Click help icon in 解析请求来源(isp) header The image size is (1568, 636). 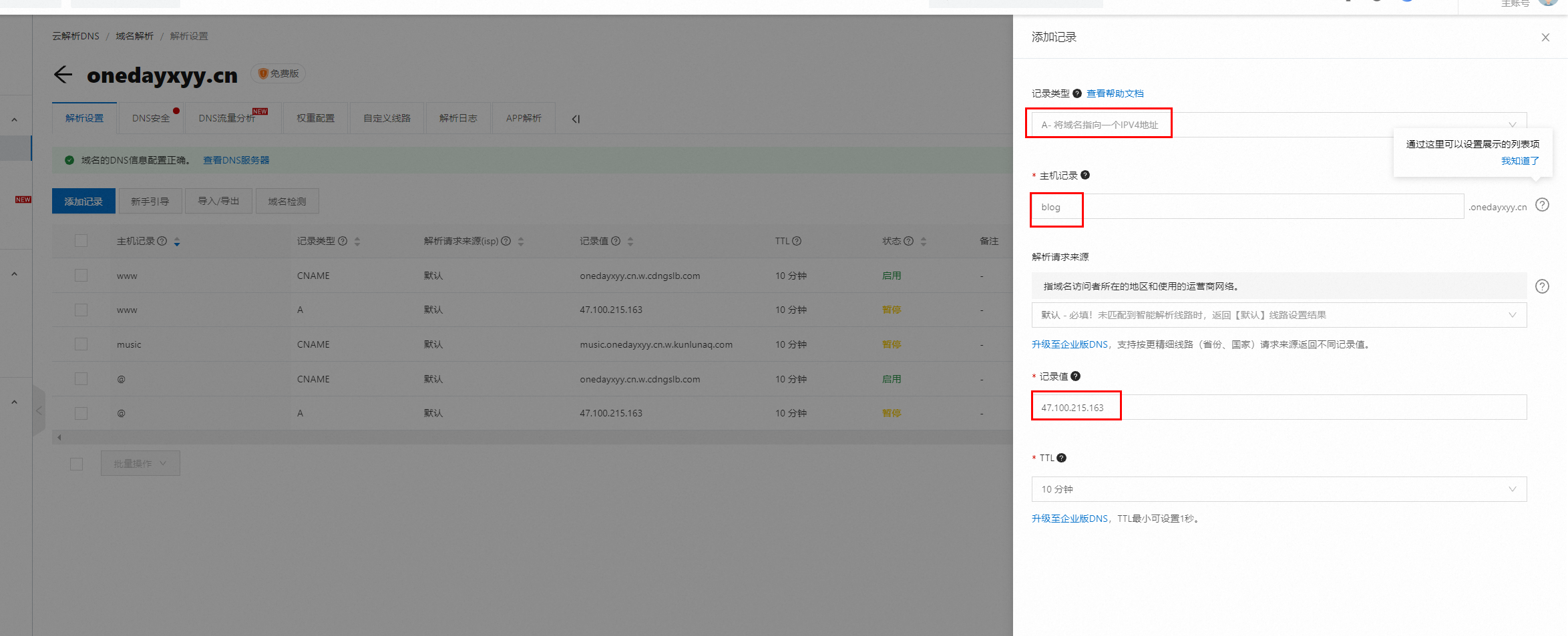506,241
